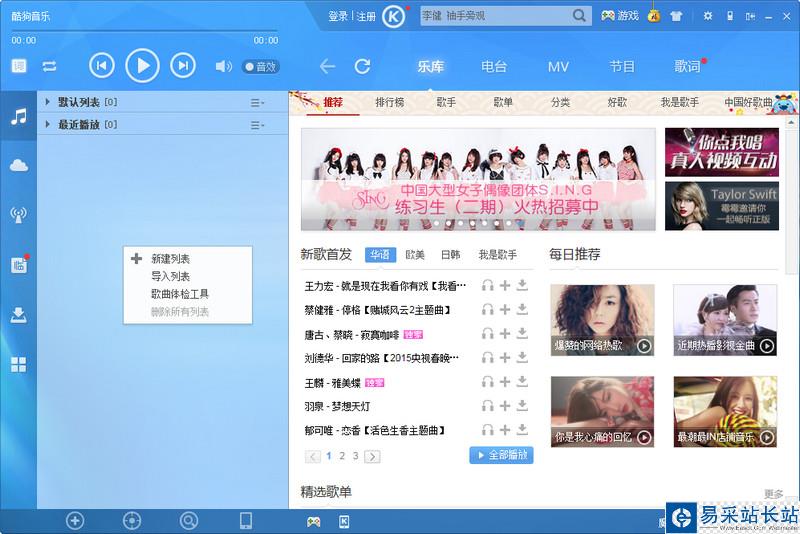Toggle the 音效 sound effect switch
This screenshot has width=800, height=534.
click(x=261, y=67)
